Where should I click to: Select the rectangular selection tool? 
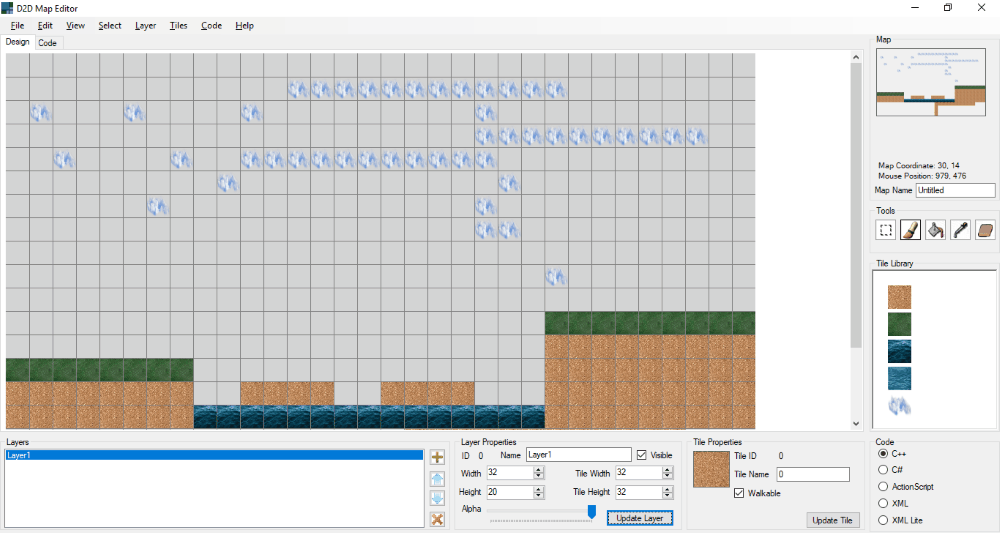click(x=885, y=230)
